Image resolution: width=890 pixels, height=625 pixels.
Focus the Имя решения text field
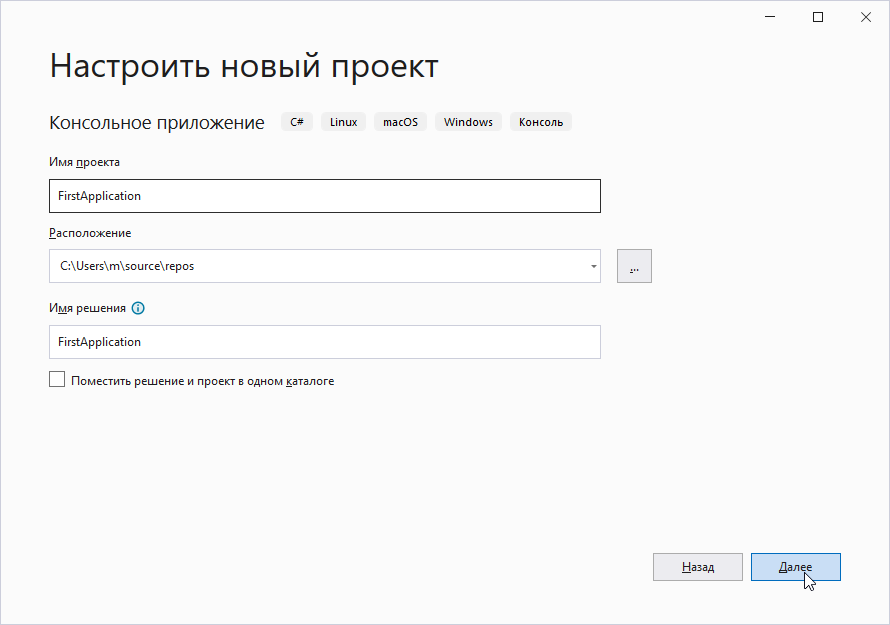[x=324, y=342]
